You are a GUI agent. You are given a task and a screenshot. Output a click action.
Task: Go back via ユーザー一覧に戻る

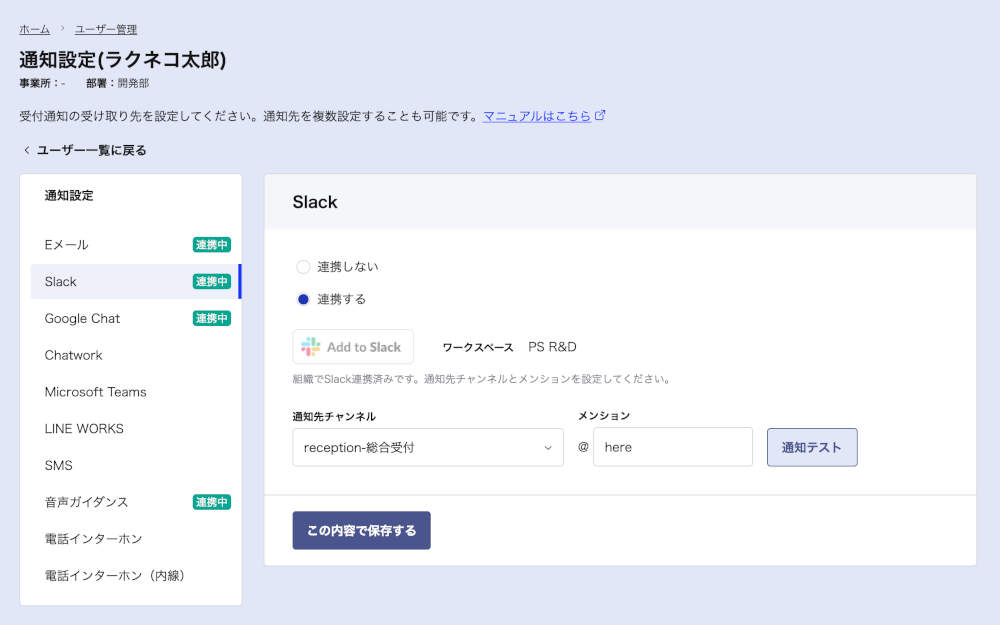point(92,151)
